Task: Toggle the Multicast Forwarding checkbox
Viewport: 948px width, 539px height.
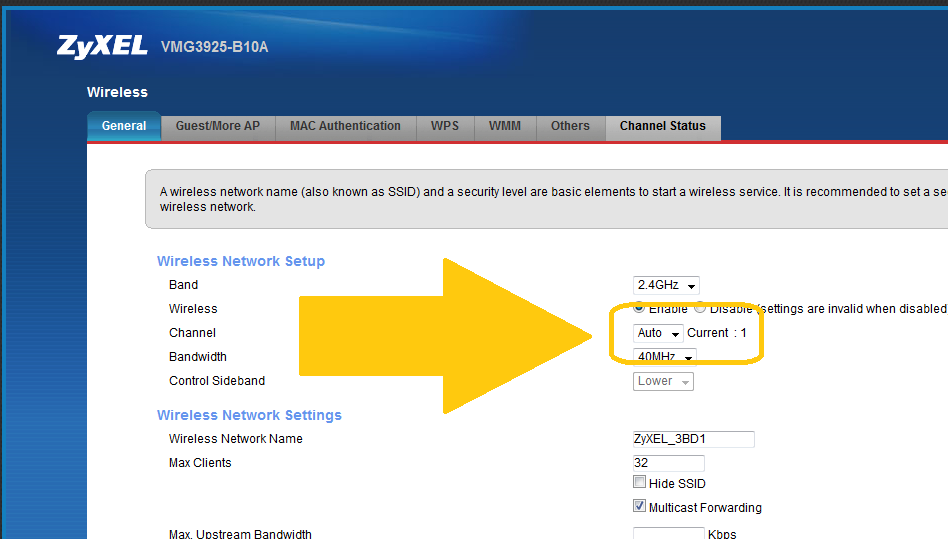Action: click(x=639, y=506)
